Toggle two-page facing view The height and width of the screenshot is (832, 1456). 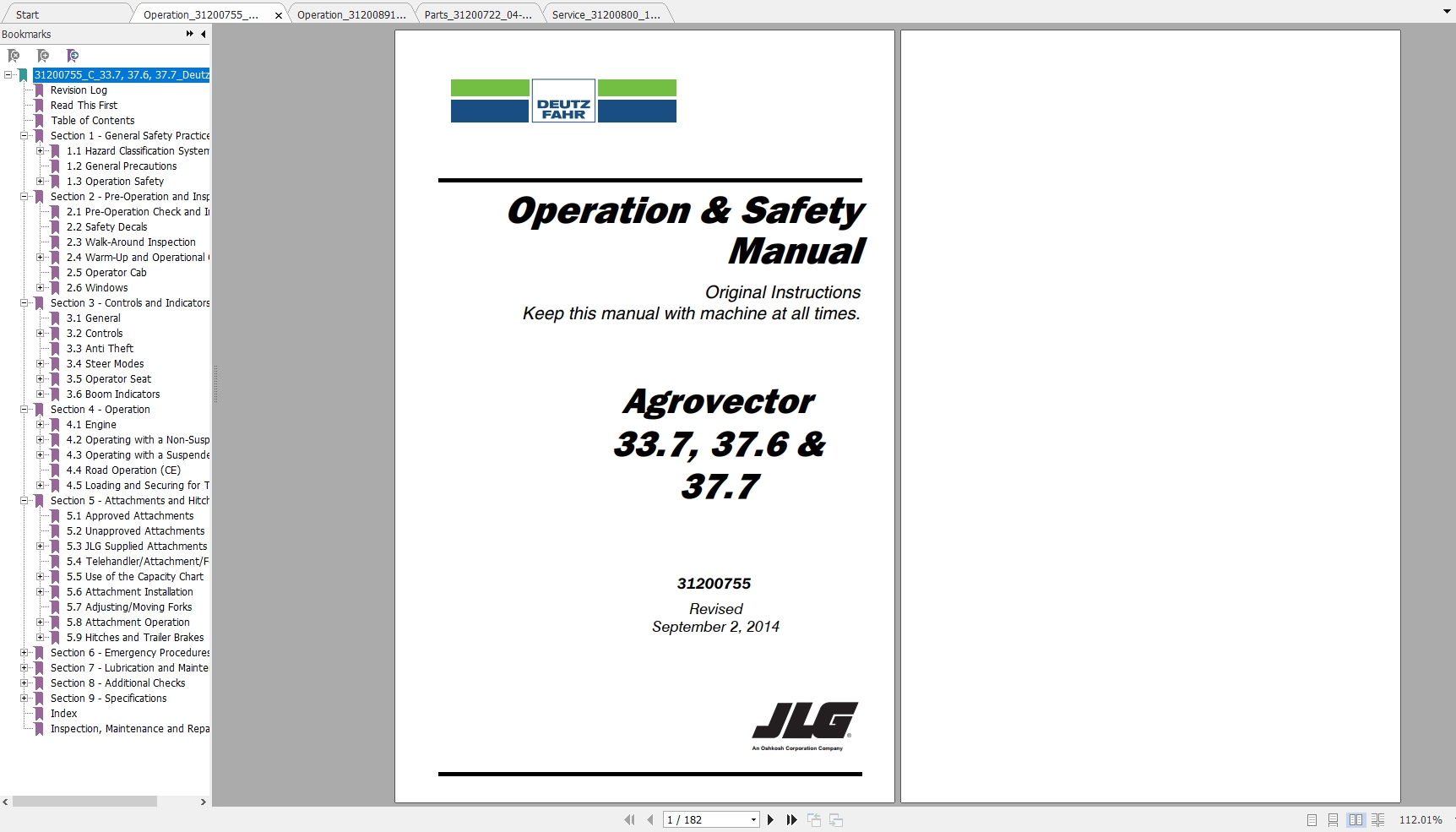[x=1355, y=819]
